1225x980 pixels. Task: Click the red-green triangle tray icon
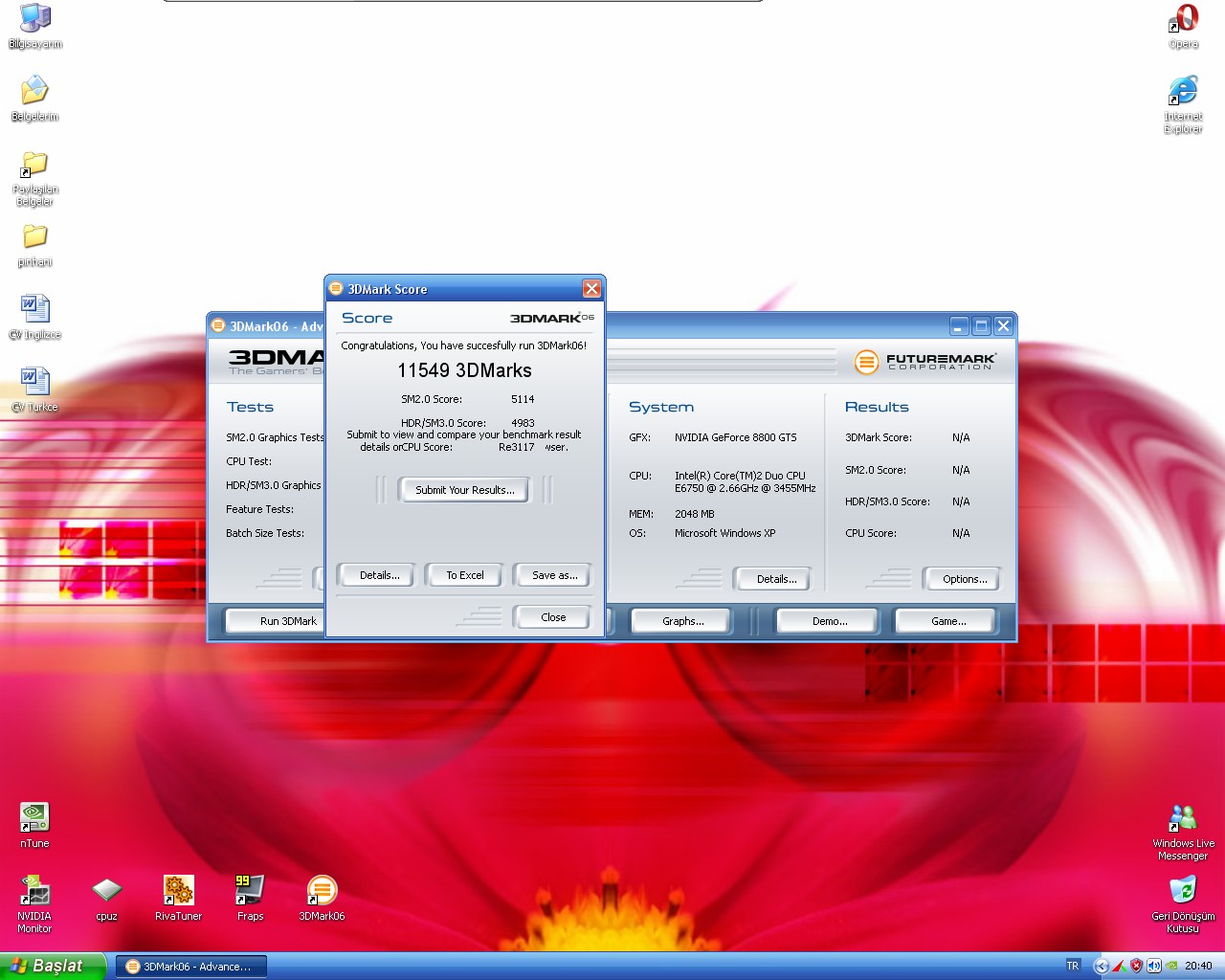pyautogui.click(x=1119, y=966)
